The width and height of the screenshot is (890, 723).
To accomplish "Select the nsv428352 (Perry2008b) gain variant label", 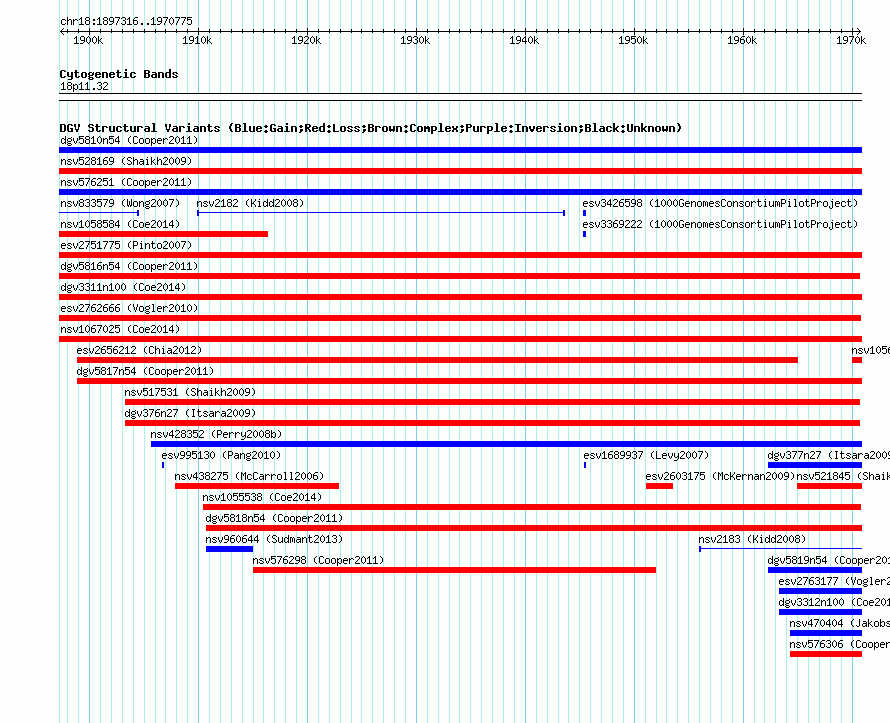I will click(216, 434).
